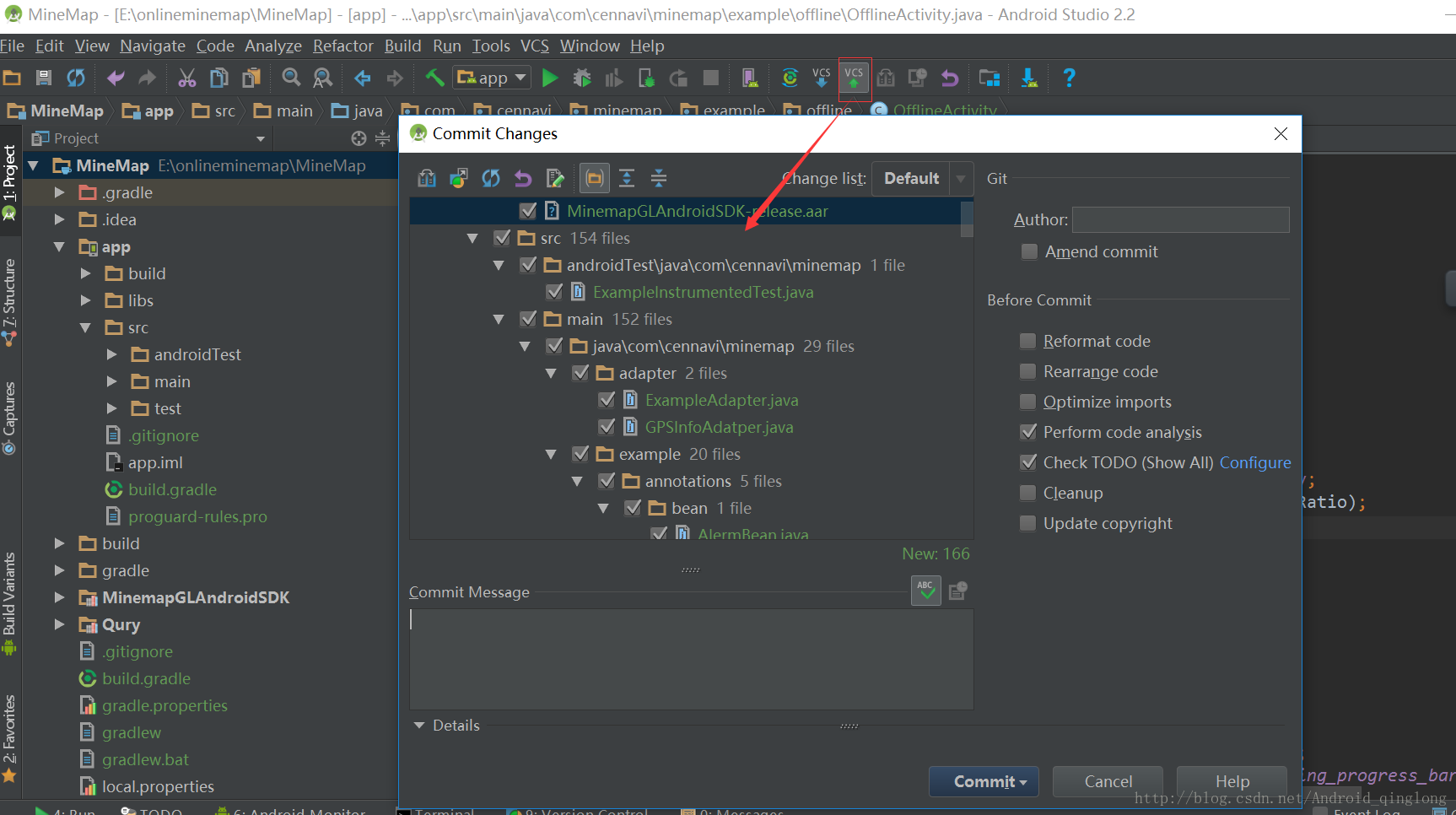Open the VCS menu
The height and width of the screenshot is (815, 1456).
pos(534,46)
